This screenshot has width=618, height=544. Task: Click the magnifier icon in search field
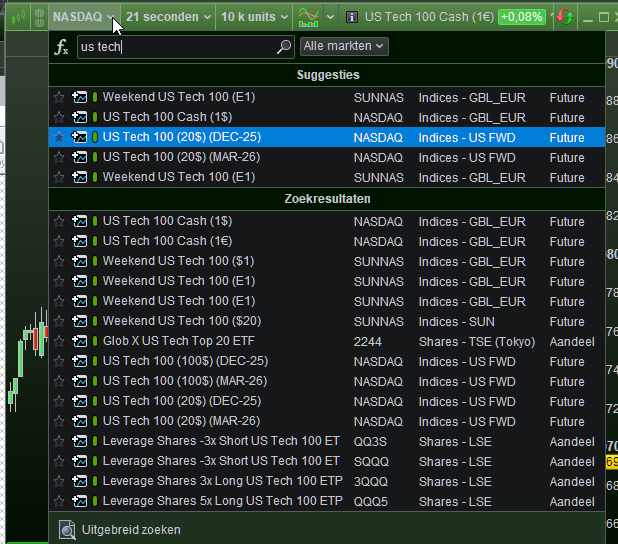click(284, 47)
